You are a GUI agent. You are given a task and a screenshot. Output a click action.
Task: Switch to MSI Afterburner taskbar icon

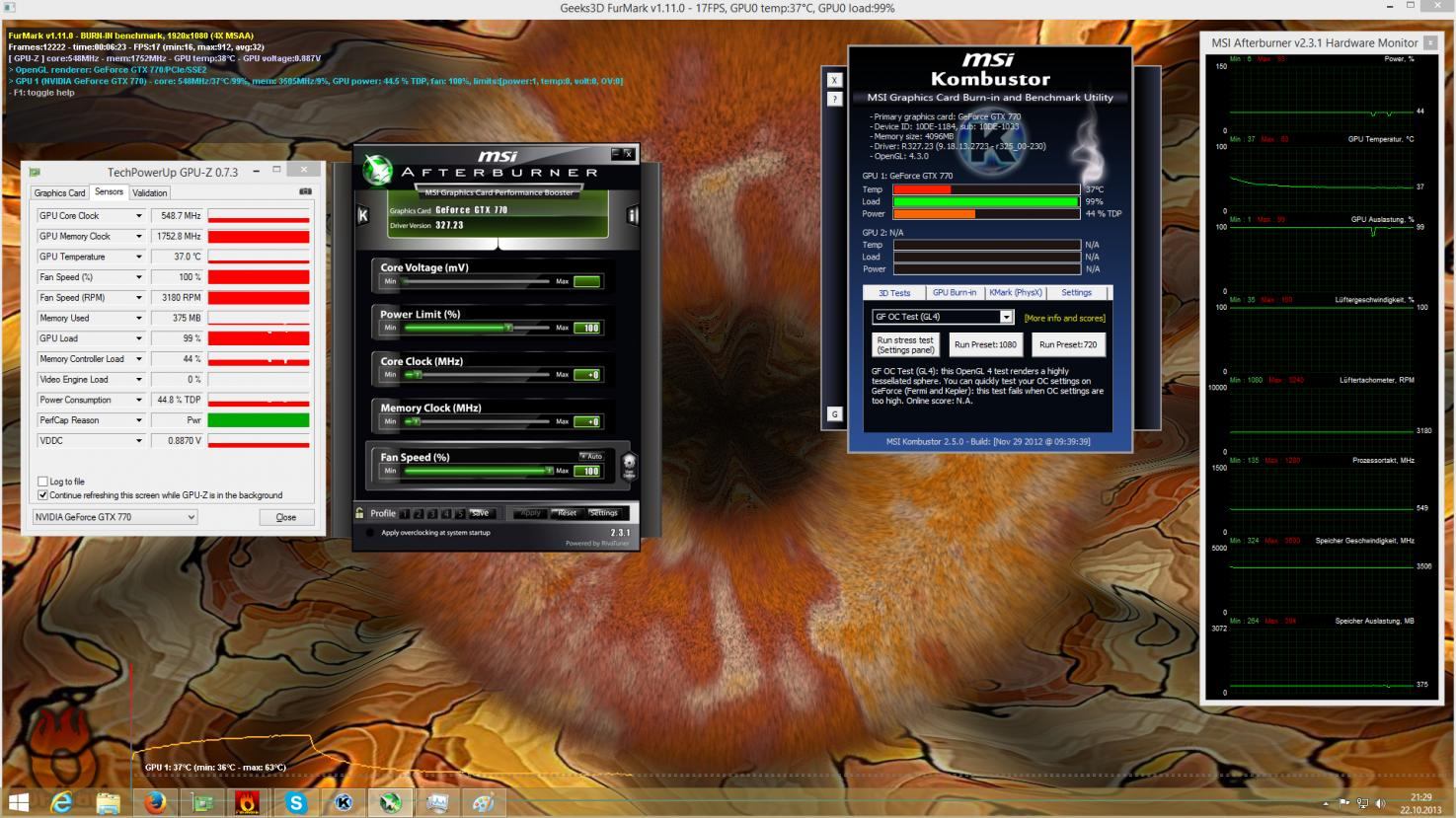click(x=390, y=803)
